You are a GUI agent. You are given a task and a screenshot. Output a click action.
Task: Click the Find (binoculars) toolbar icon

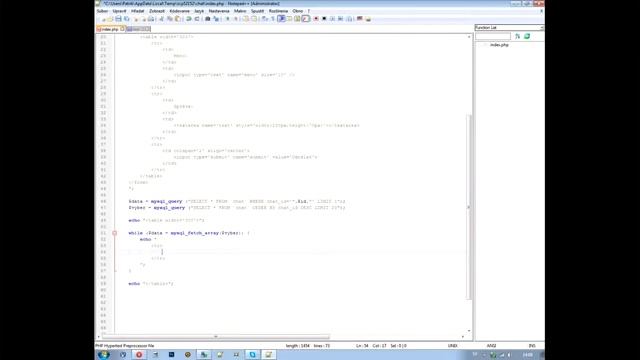tap(208, 19)
